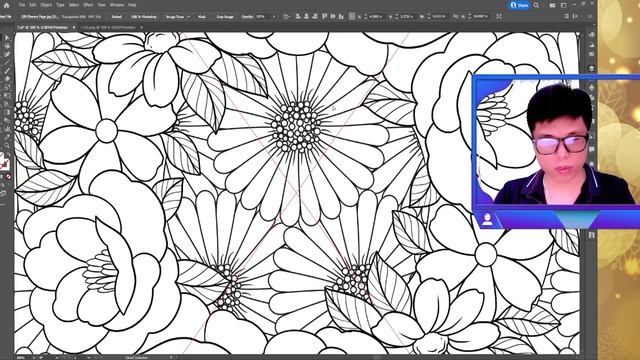Switch to the second document tab

pyautogui.click(x=108, y=27)
